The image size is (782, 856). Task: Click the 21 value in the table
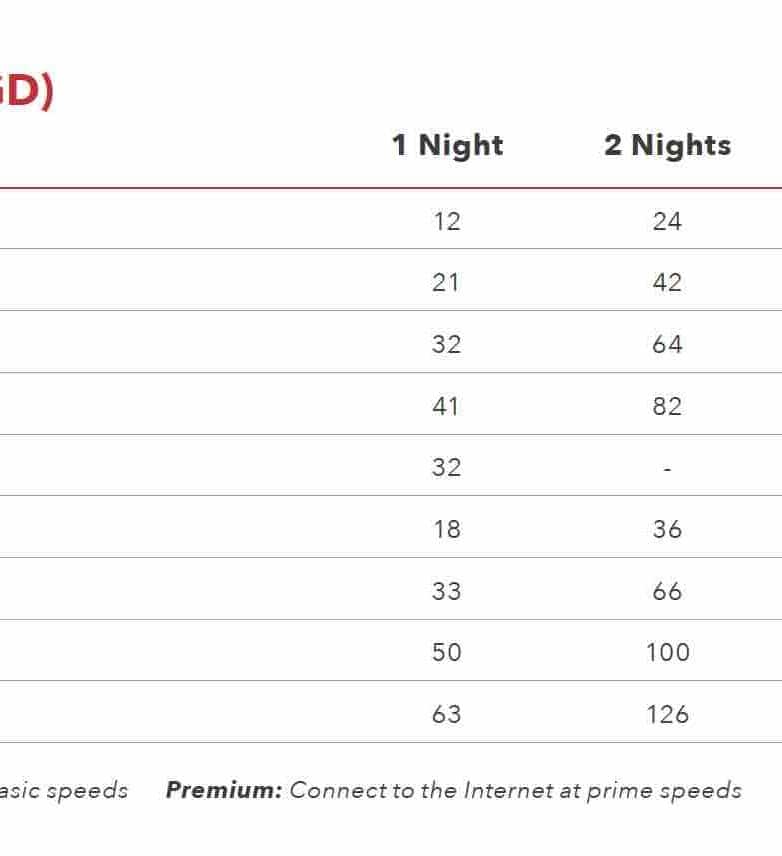[447, 283]
